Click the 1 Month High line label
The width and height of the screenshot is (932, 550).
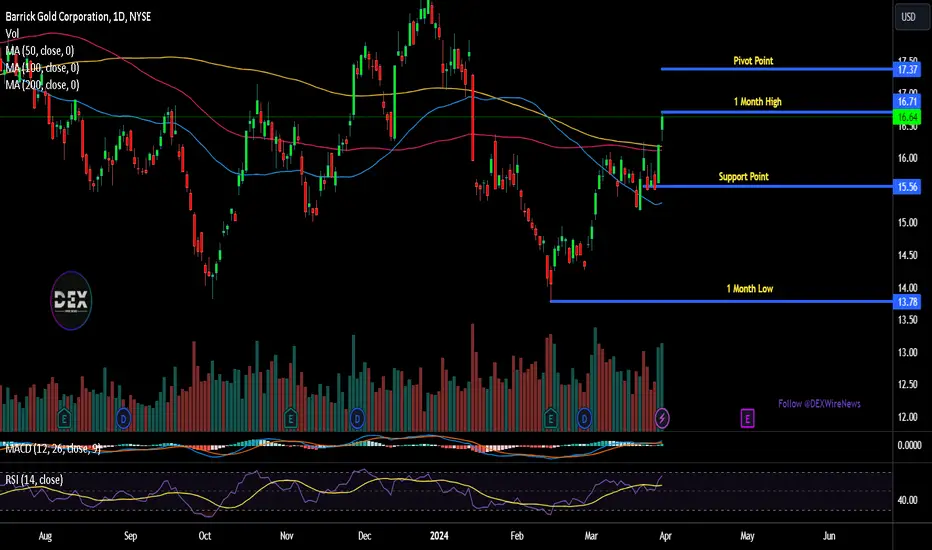pos(757,102)
